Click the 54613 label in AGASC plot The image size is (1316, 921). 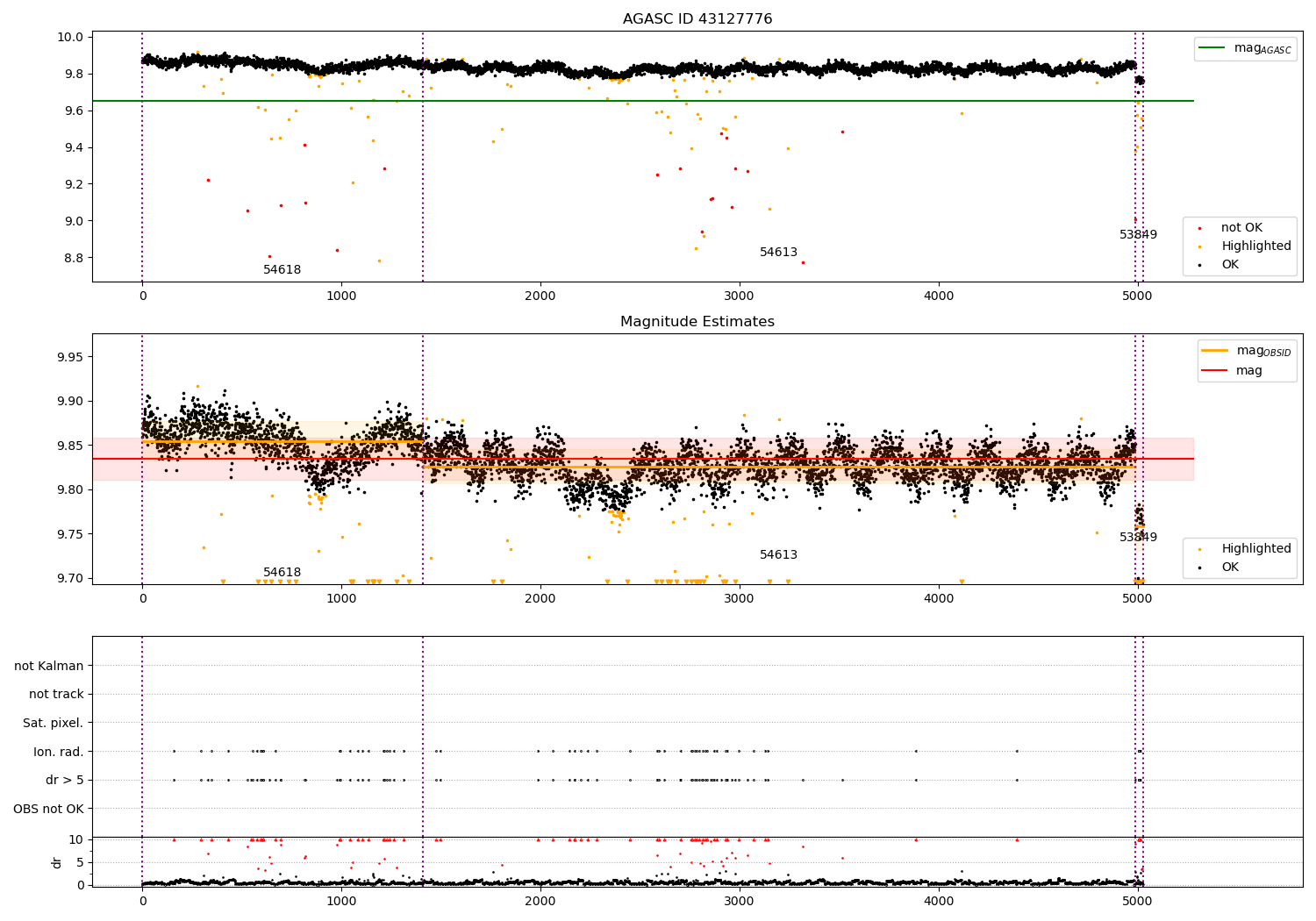point(778,253)
